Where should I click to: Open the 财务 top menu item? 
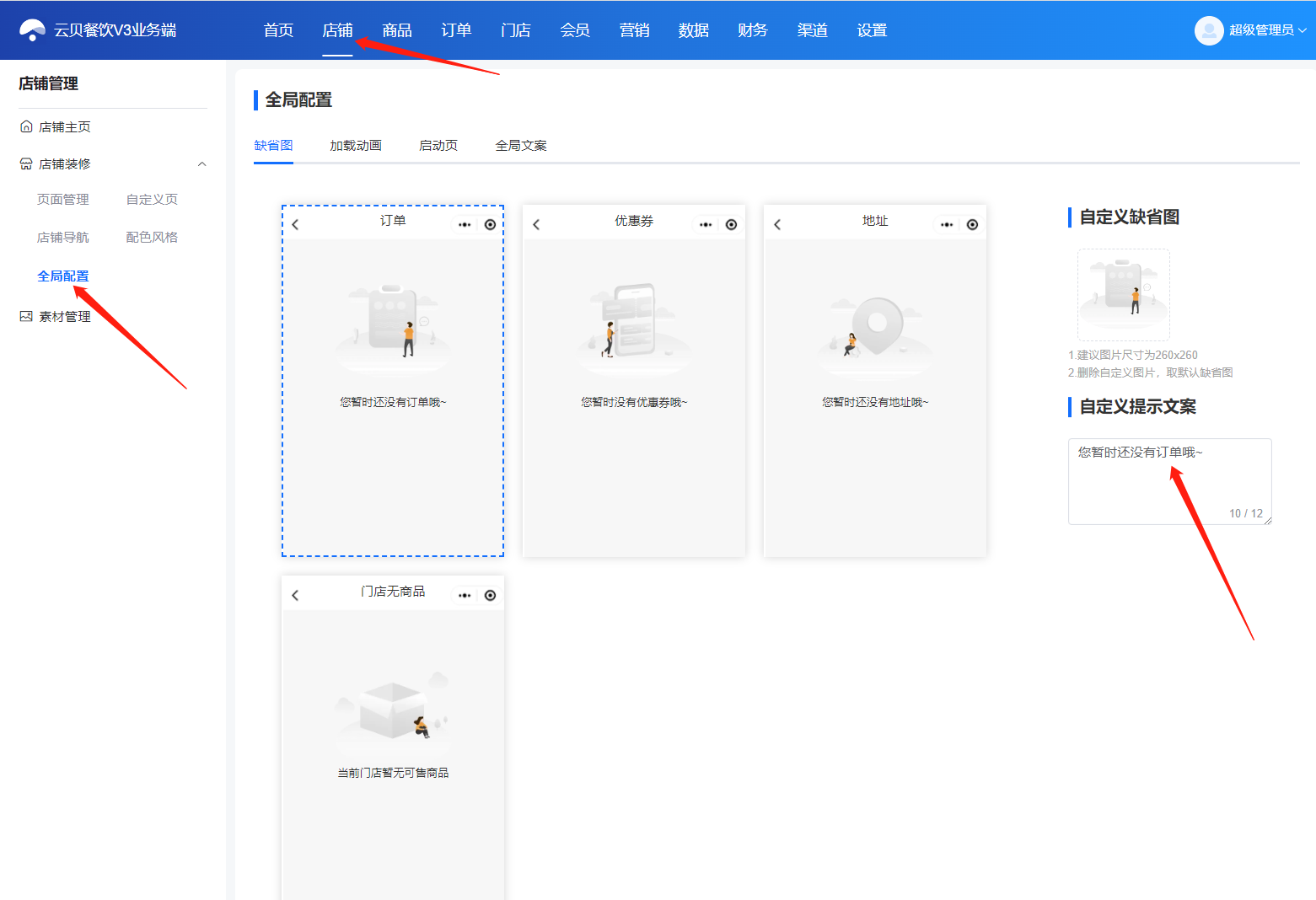click(x=753, y=30)
